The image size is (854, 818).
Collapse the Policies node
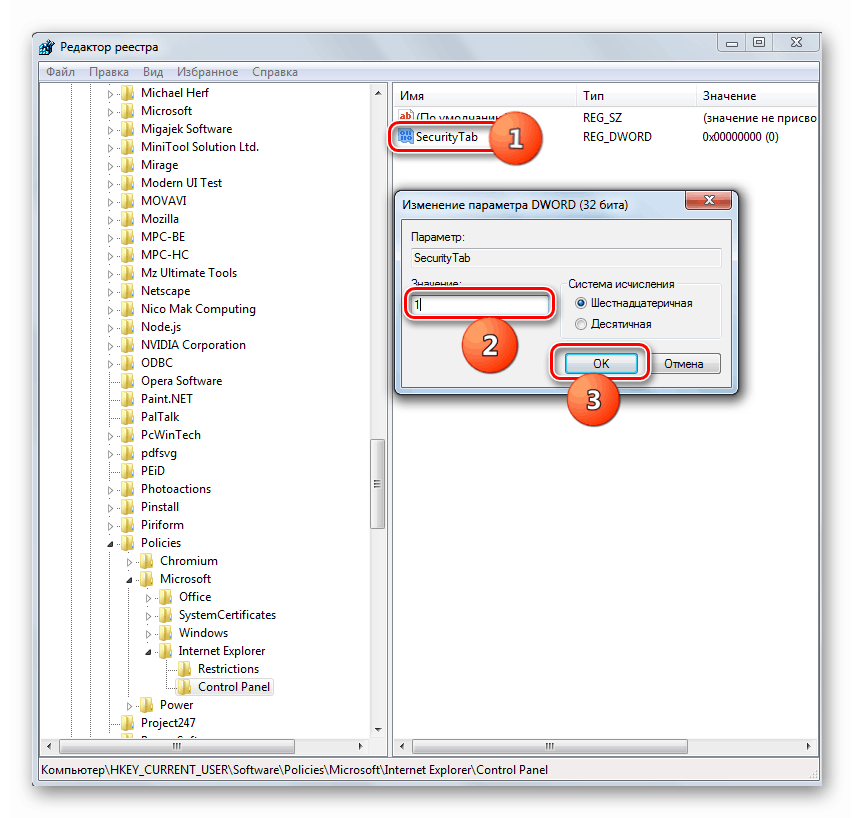point(111,544)
